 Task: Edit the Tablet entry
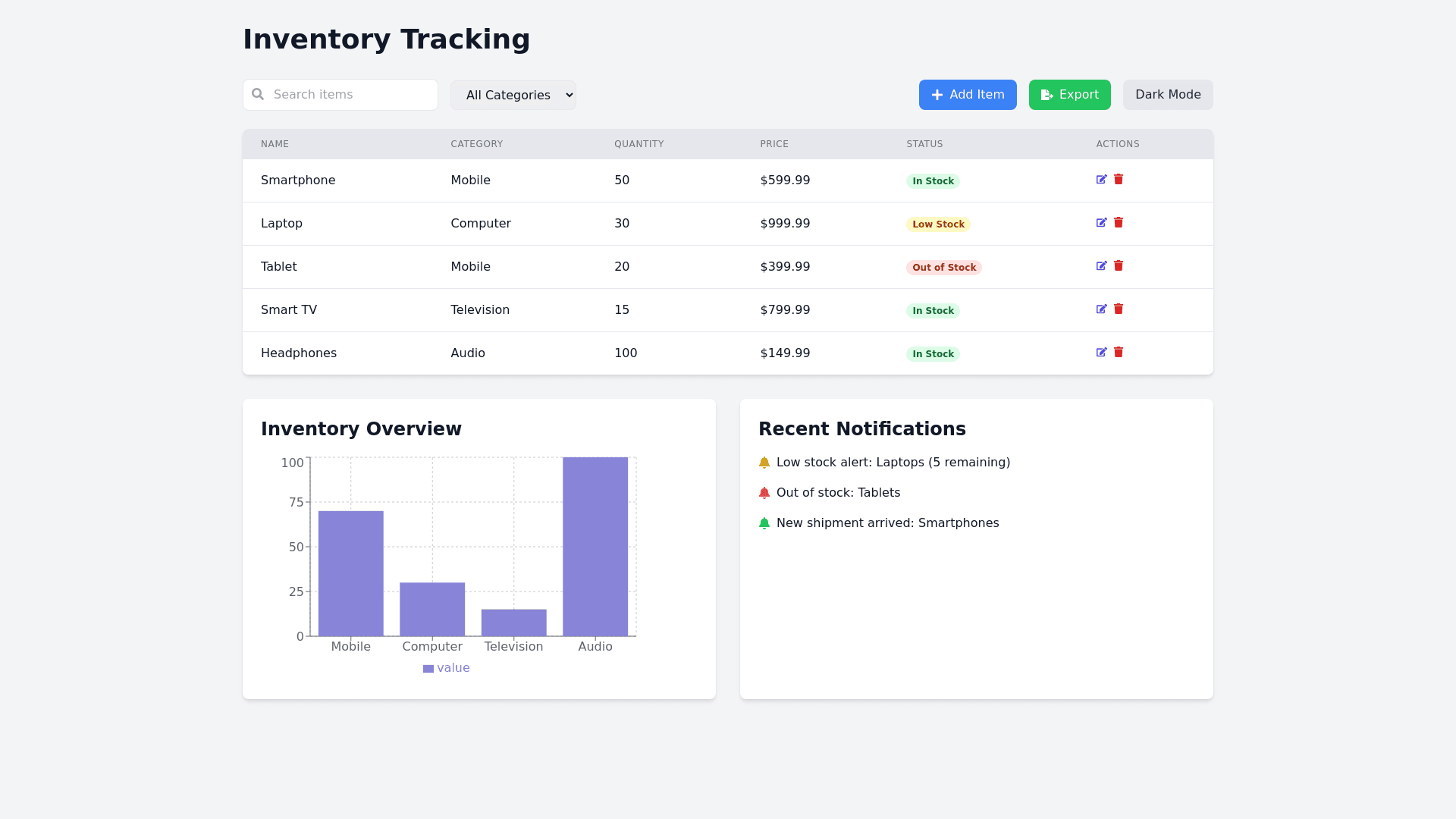click(1101, 266)
